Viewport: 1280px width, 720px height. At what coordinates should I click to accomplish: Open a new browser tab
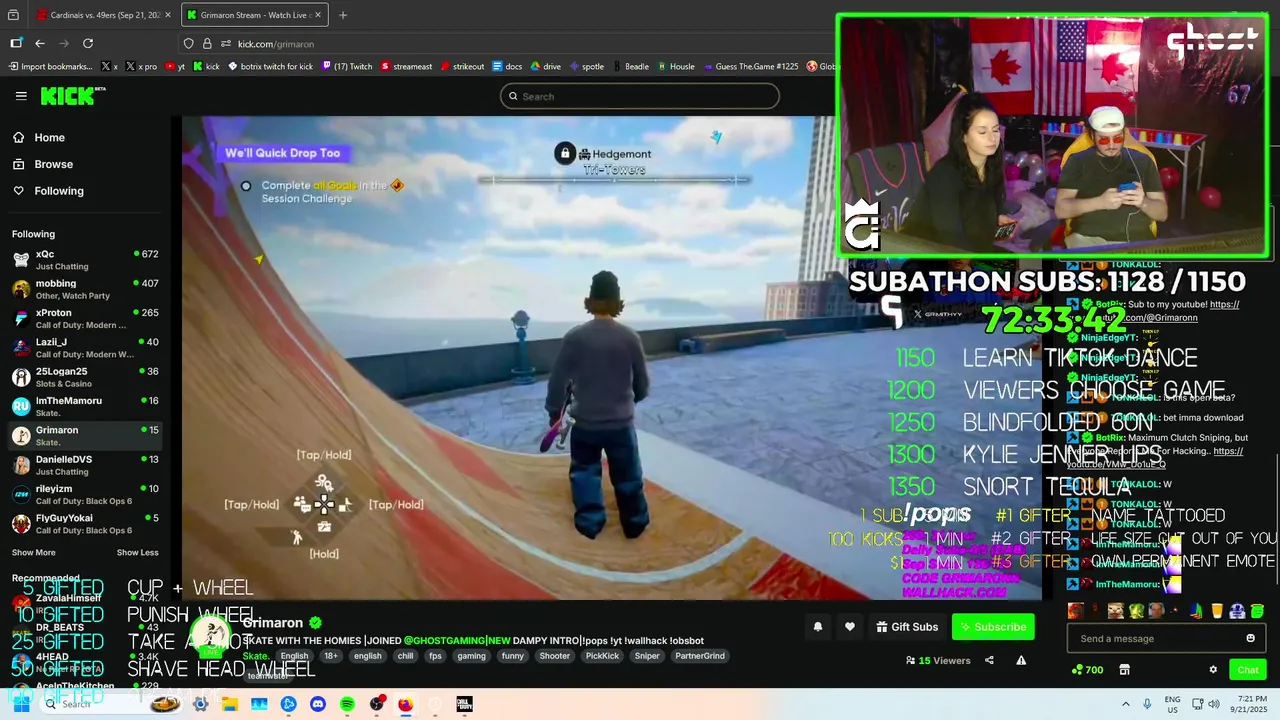tap(343, 15)
